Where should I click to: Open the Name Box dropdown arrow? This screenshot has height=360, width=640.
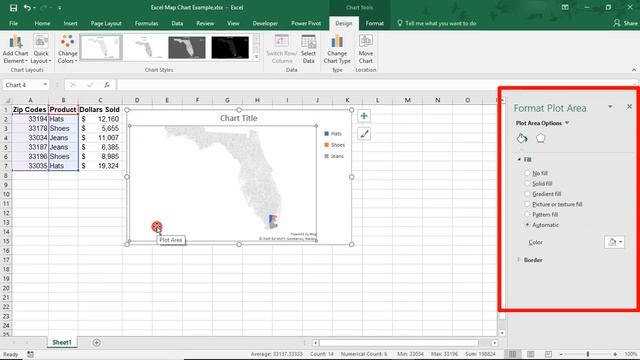click(x=45, y=84)
